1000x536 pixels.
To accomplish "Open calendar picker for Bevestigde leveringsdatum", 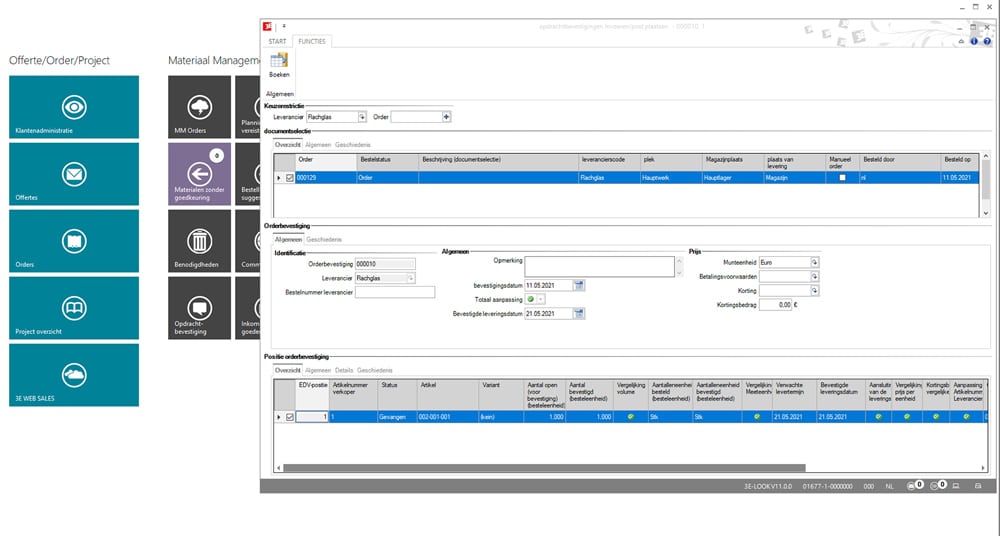I will pyautogui.click(x=579, y=313).
